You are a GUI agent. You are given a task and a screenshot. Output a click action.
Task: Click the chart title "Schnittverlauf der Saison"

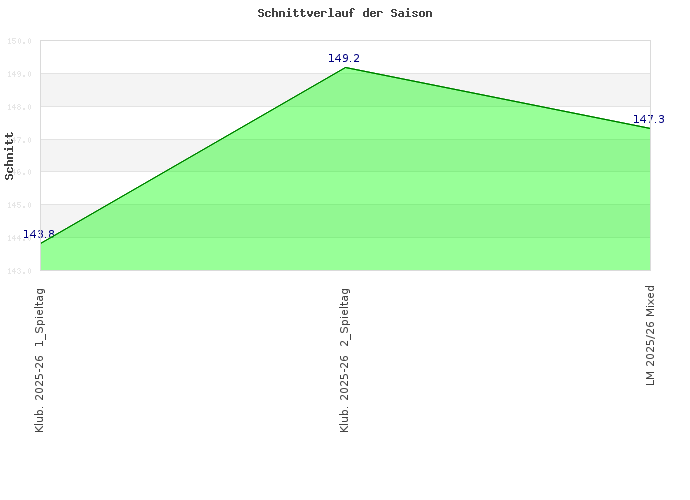pyautogui.click(x=345, y=14)
